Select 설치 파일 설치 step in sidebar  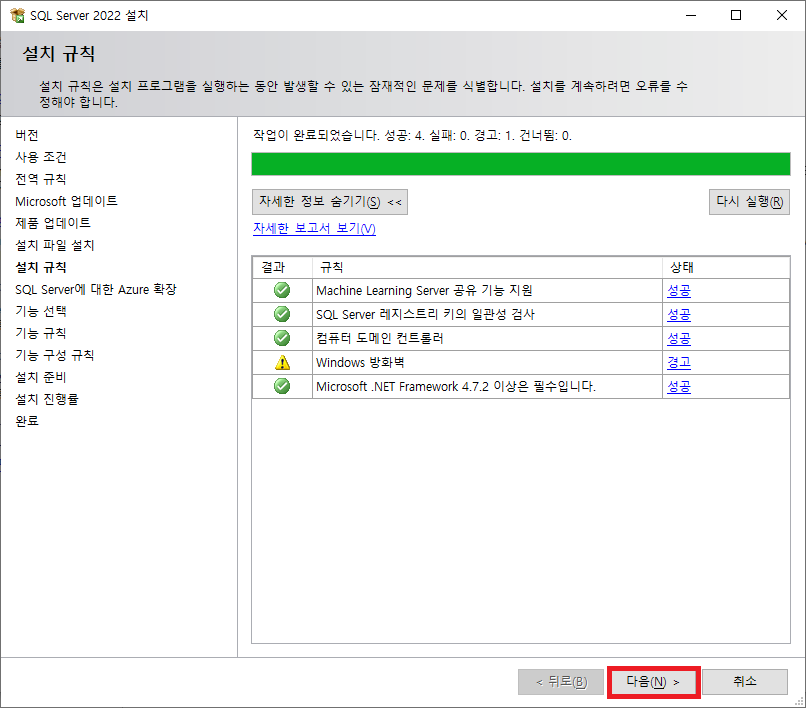tap(55, 245)
